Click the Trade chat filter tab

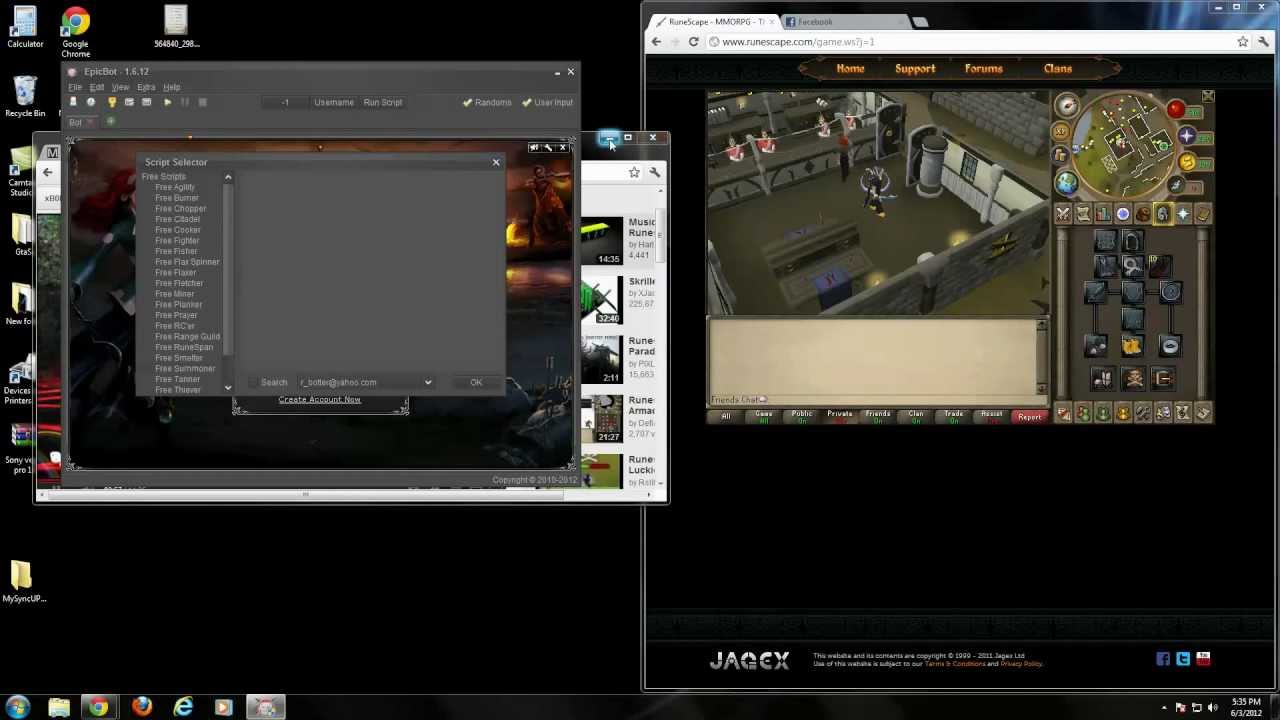click(954, 416)
